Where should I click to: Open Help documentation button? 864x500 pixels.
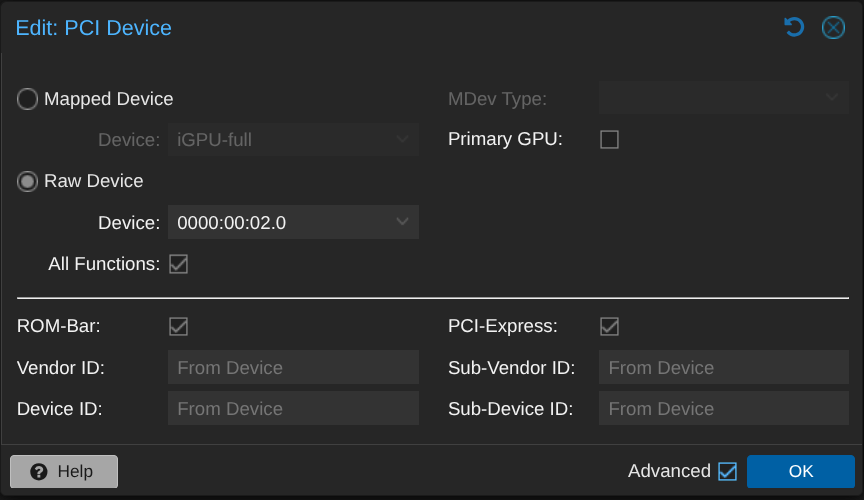coord(64,472)
